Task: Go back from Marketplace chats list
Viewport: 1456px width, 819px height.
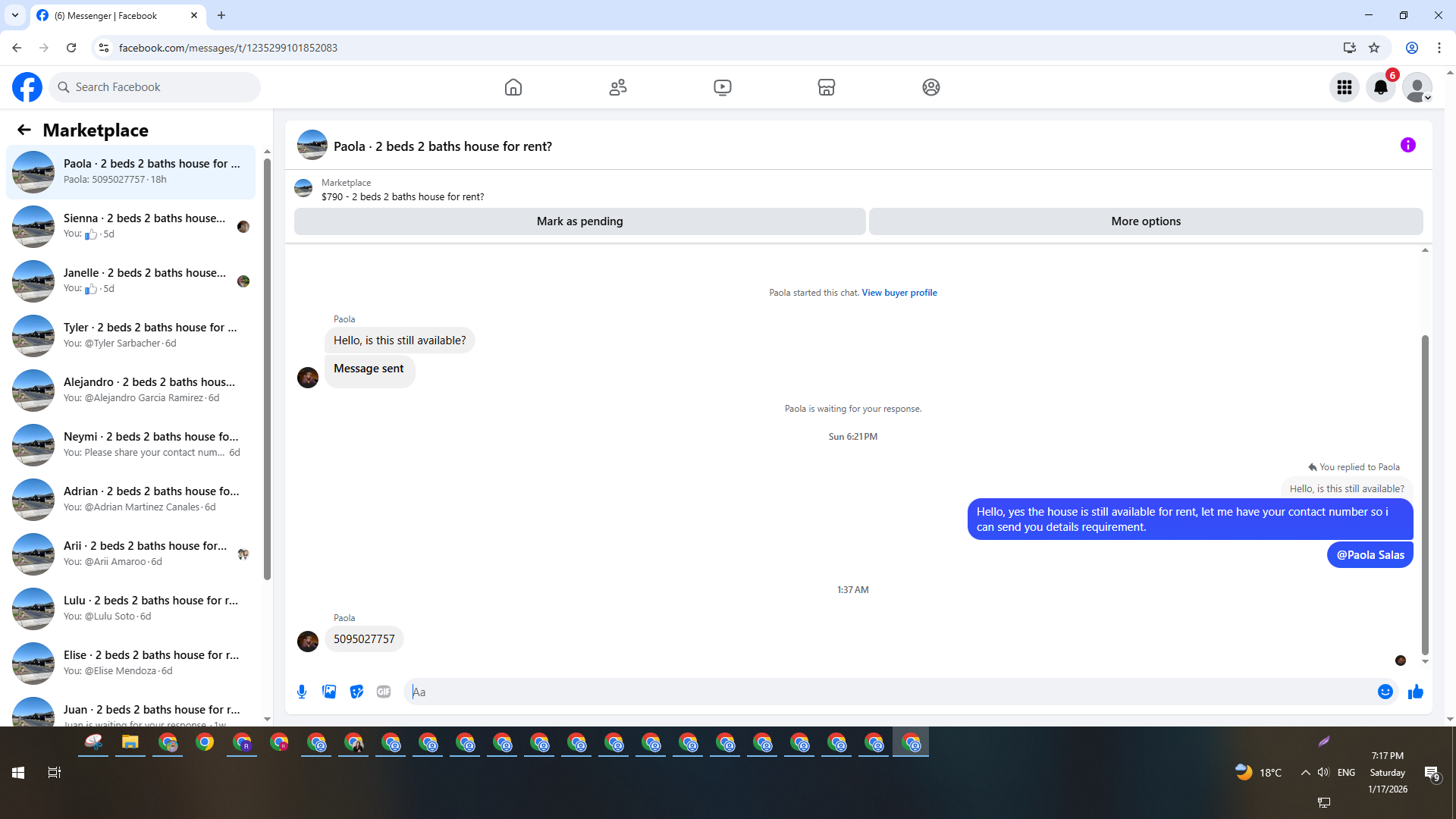Action: (x=24, y=130)
